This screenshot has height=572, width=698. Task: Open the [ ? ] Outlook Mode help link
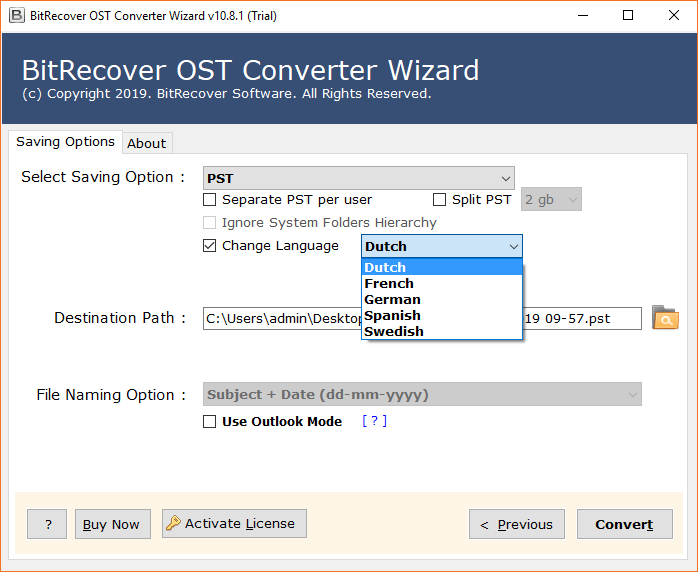click(x=374, y=421)
